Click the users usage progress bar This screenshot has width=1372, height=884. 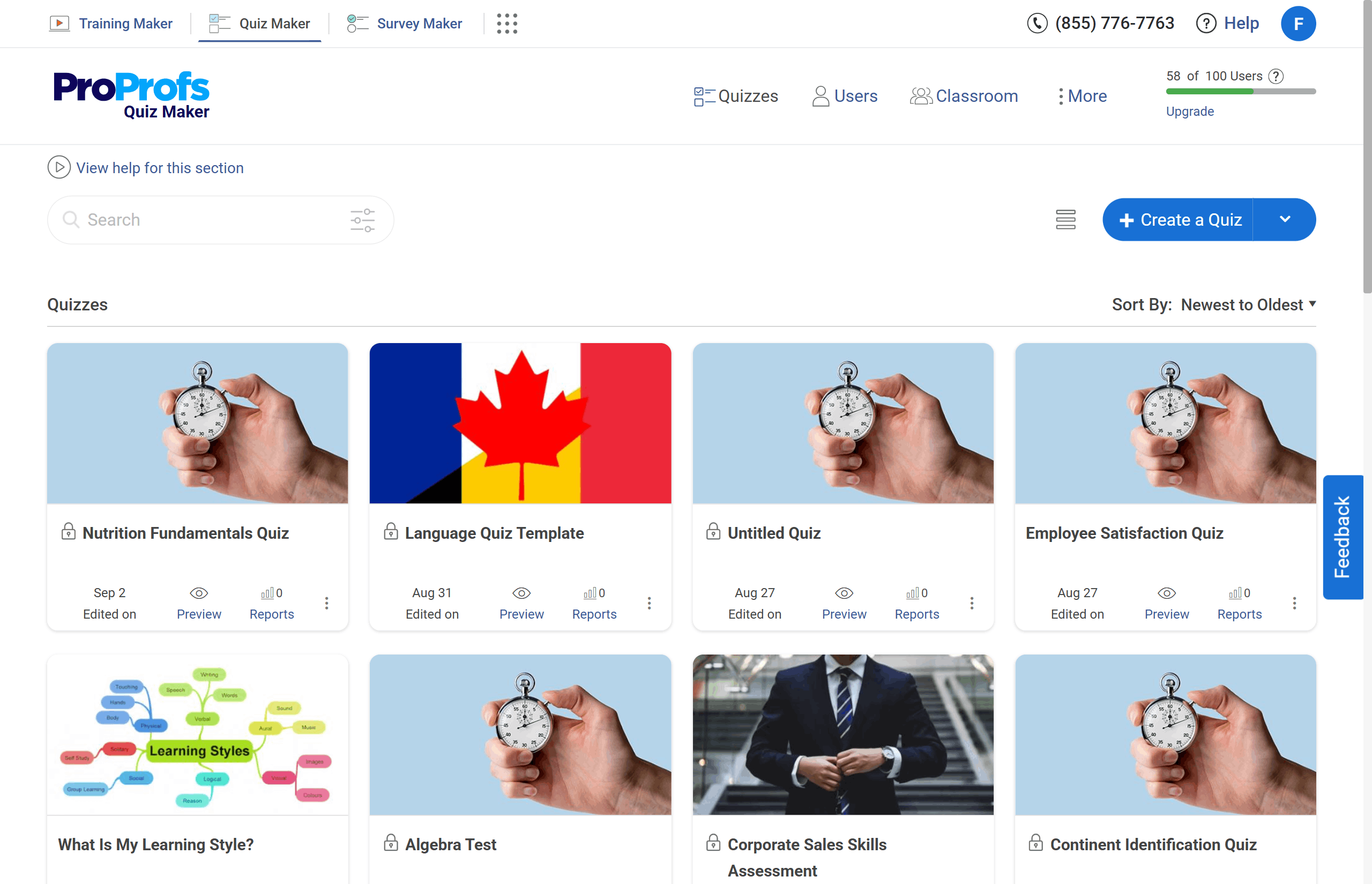pyautogui.click(x=1240, y=91)
